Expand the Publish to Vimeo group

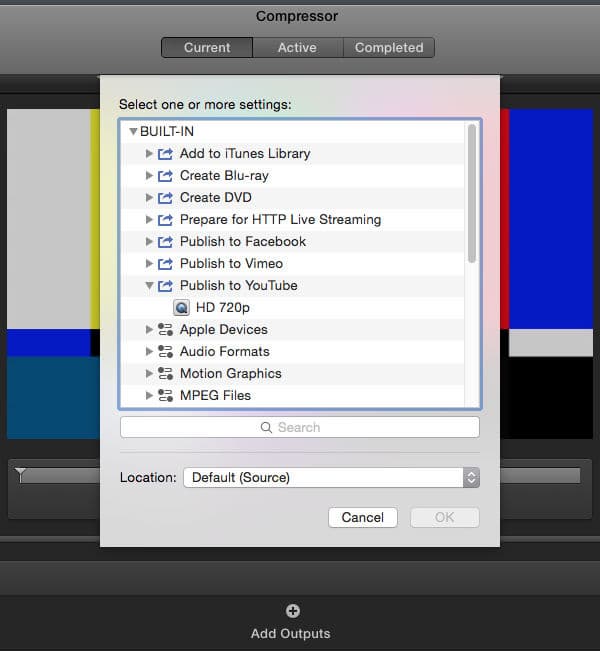click(x=149, y=264)
